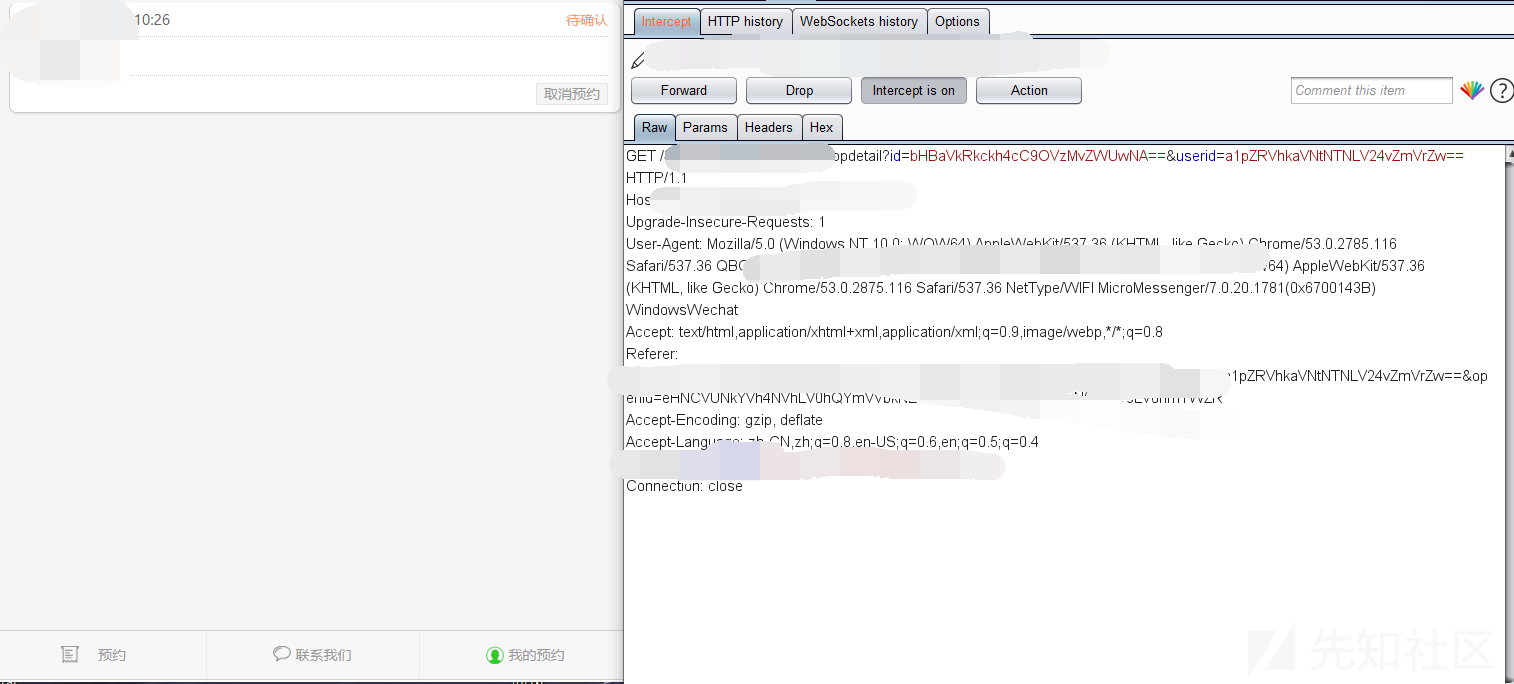The image size is (1514, 684).
Task: Click the 'Accept-Encoding: gzip, deflate' header line
Action: pos(726,420)
